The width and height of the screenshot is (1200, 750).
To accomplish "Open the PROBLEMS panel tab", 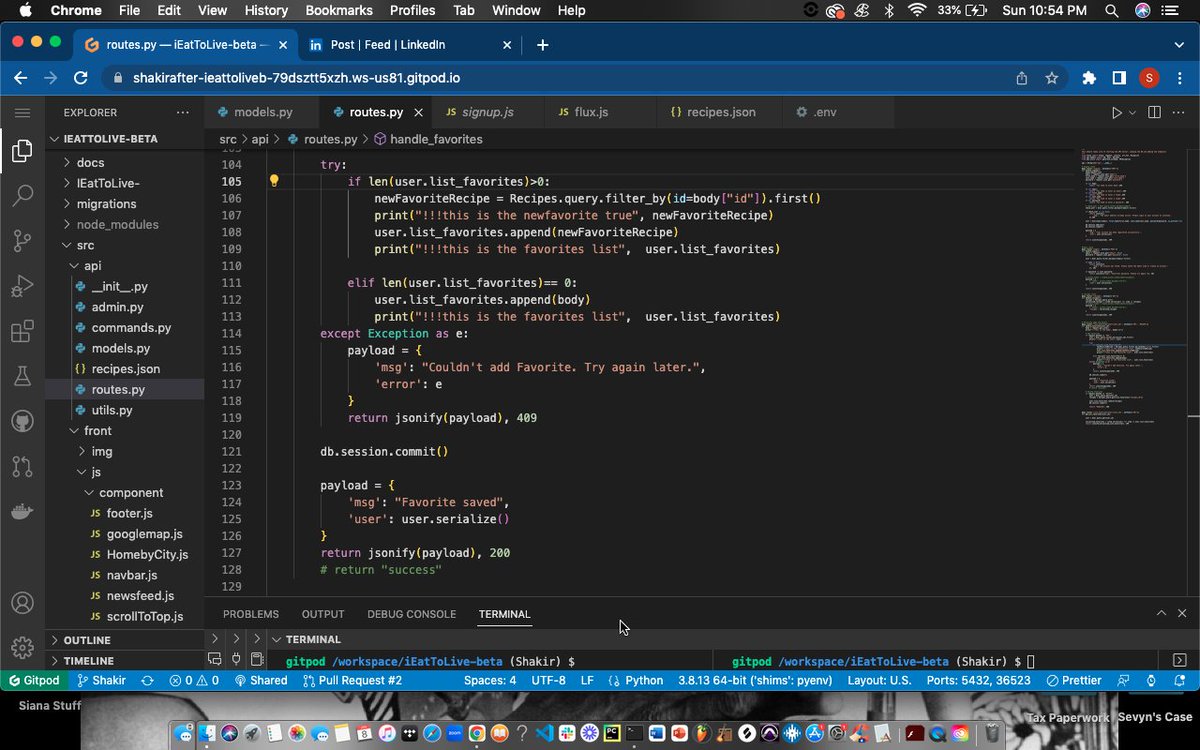I will (x=251, y=614).
